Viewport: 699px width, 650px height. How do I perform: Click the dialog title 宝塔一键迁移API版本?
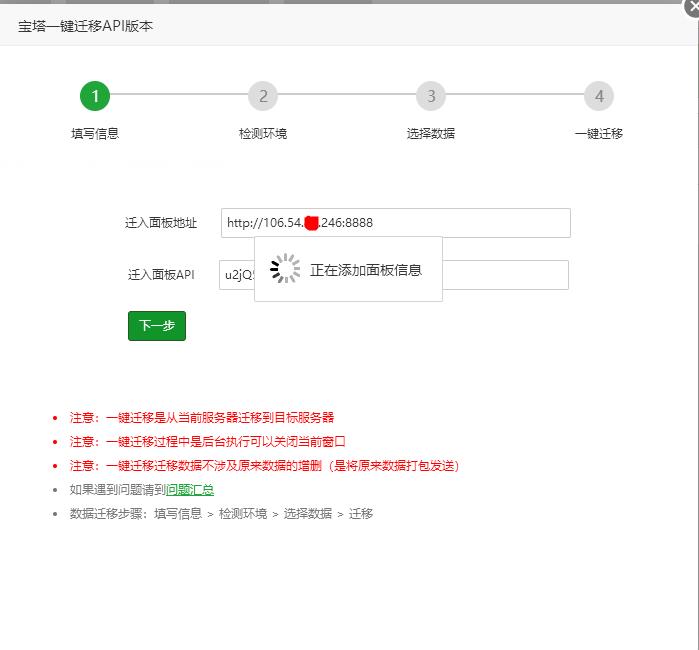click(x=86, y=26)
